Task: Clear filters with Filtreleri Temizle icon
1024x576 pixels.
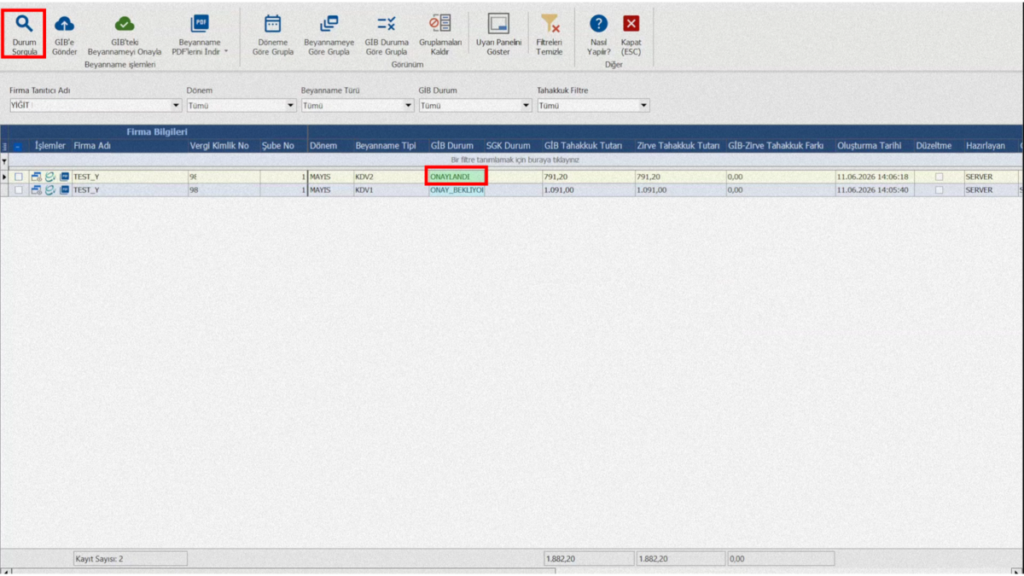Action: 550,24
